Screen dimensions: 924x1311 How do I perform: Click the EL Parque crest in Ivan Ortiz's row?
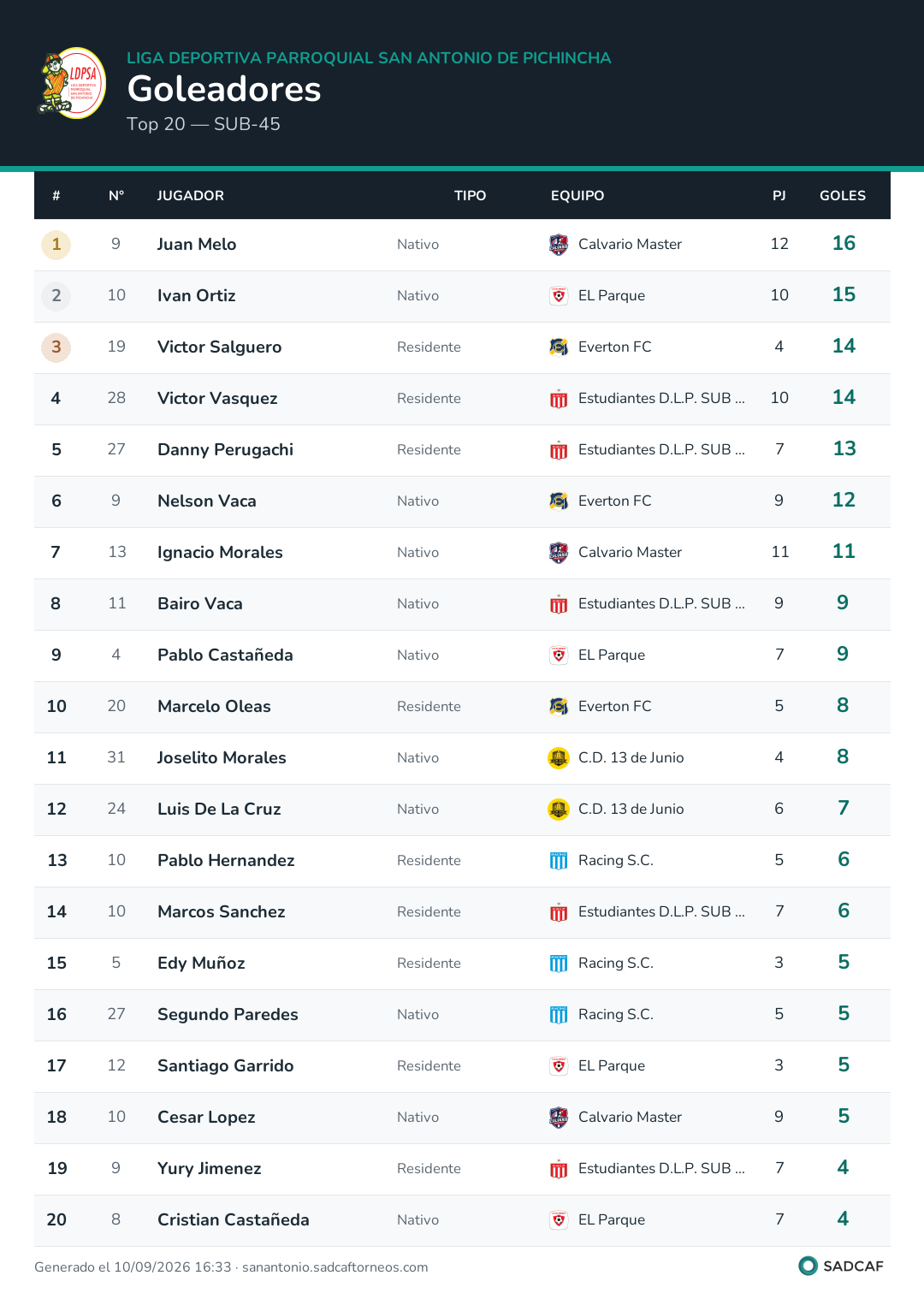pos(559,296)
